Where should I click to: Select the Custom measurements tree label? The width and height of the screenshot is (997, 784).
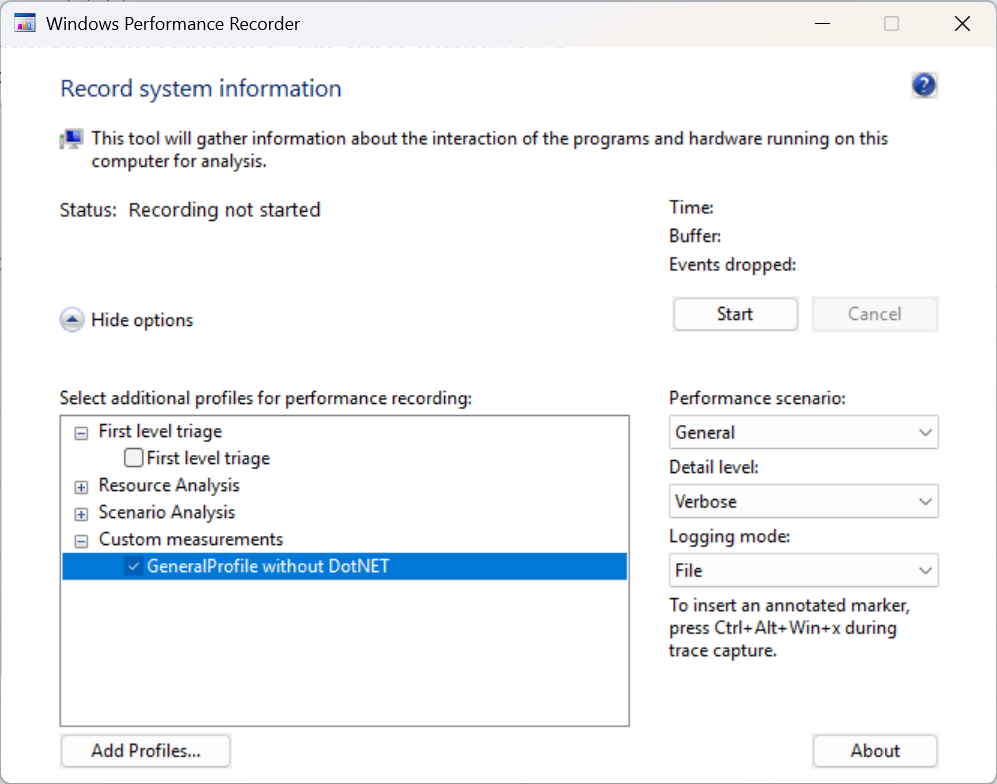190,540
